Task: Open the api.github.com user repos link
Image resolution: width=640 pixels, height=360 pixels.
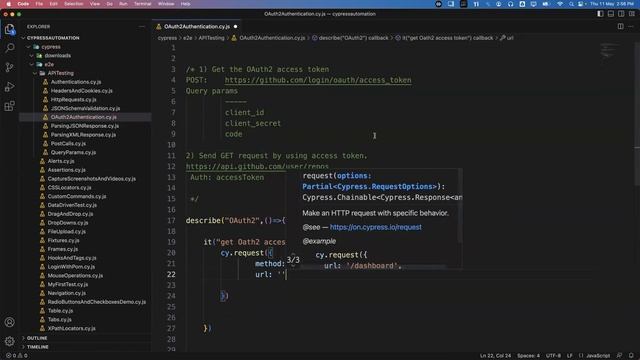Action: pos(257,167)
